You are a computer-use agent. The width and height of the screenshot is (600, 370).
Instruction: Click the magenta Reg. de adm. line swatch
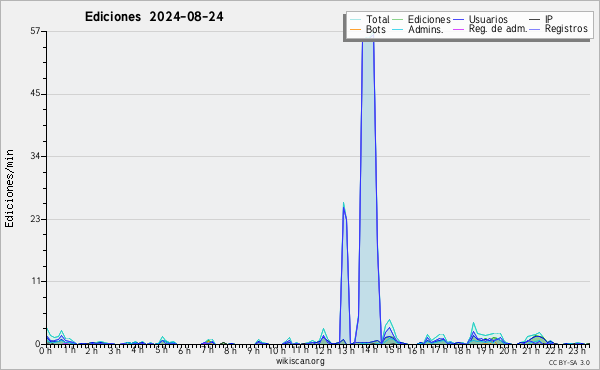coord(458,29)
